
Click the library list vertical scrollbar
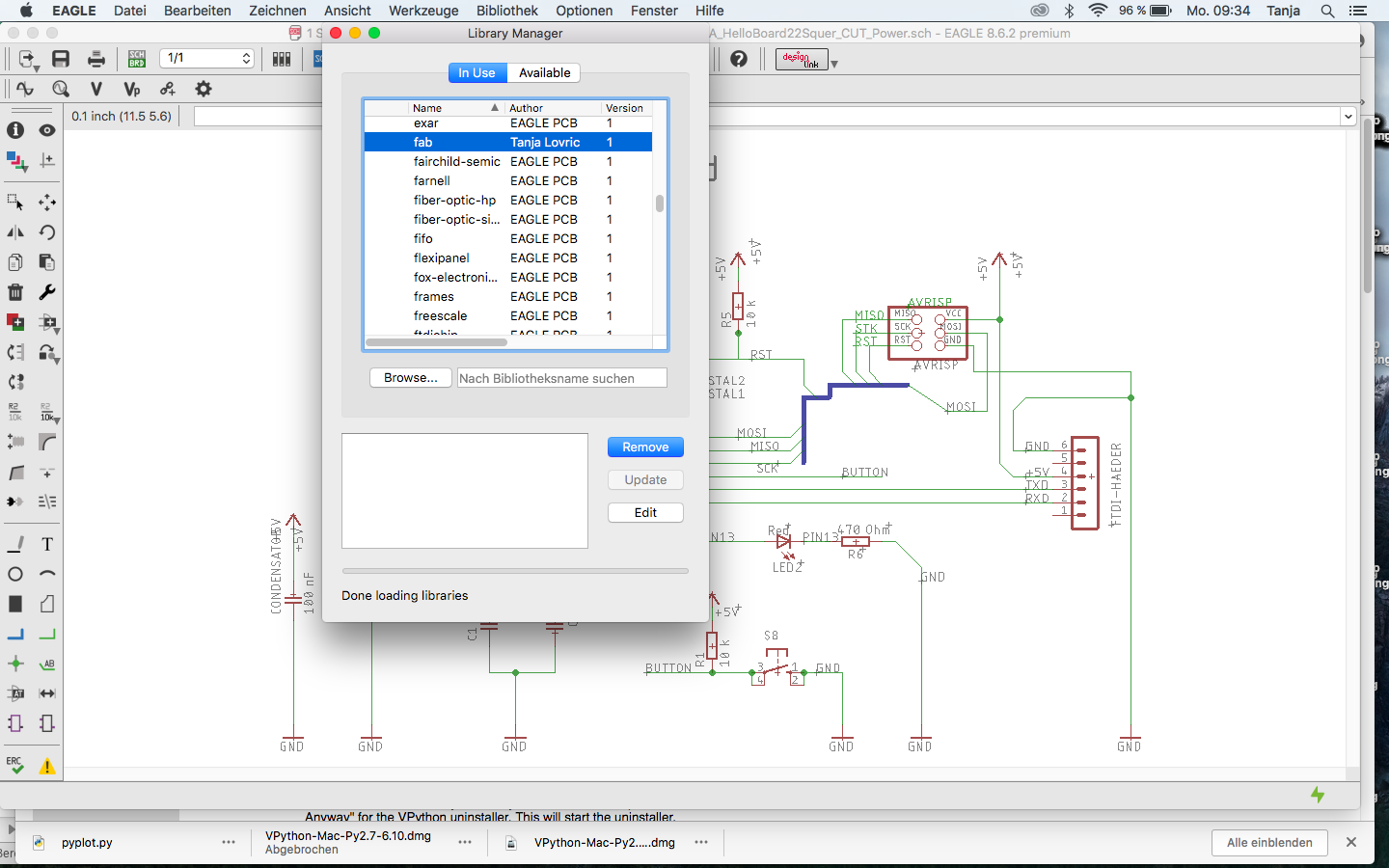coord(660,203)
